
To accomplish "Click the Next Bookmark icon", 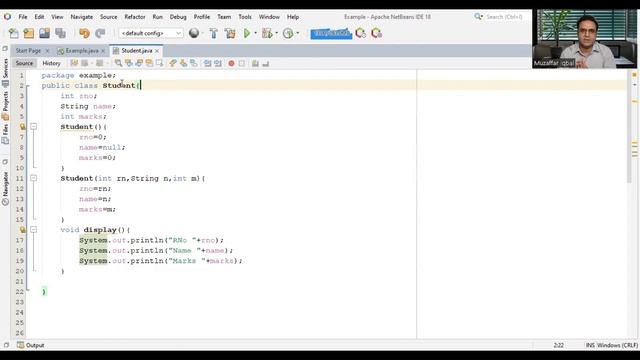I will coord(183,63).
